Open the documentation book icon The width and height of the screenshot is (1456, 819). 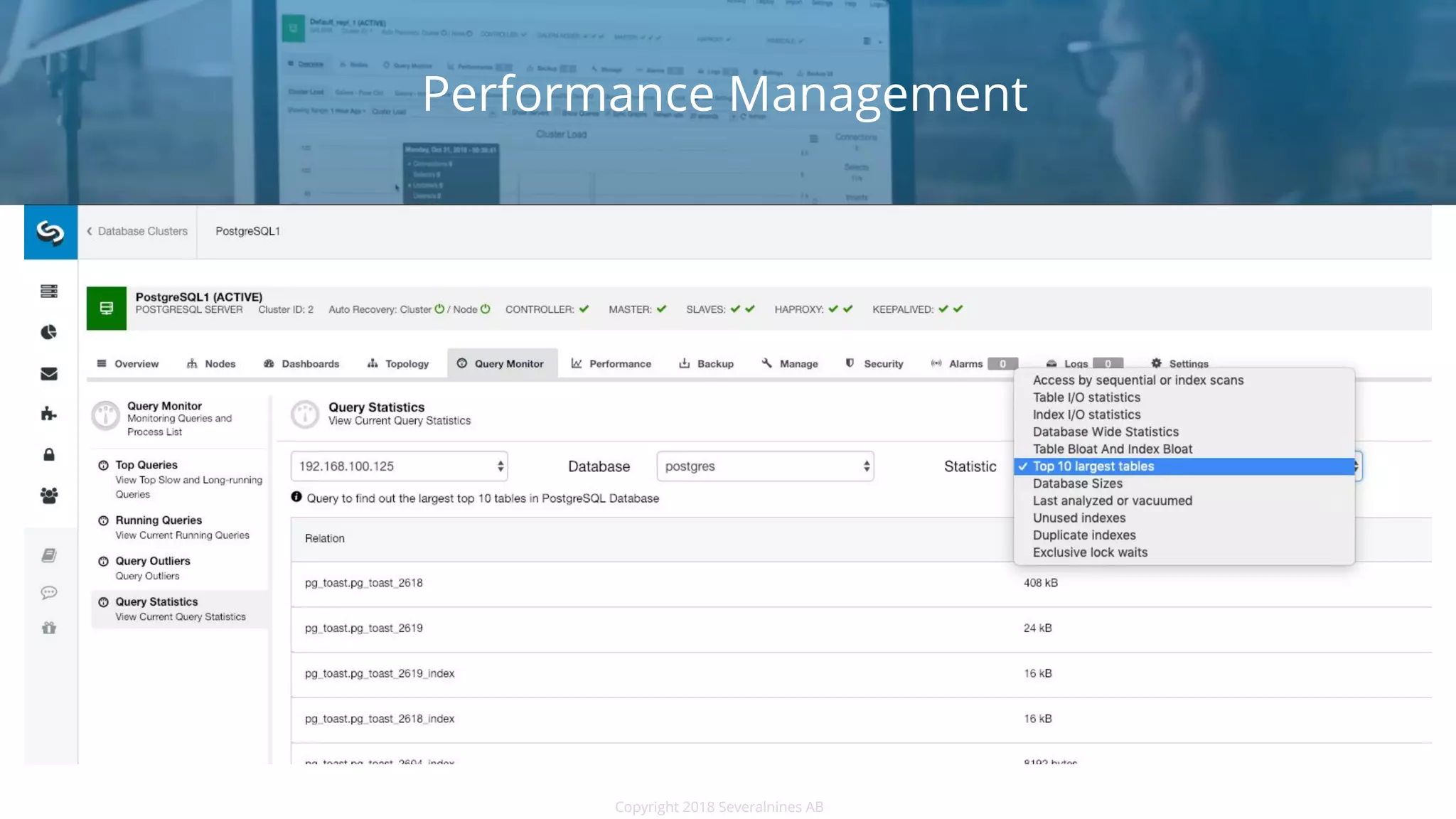click(49, 555)
